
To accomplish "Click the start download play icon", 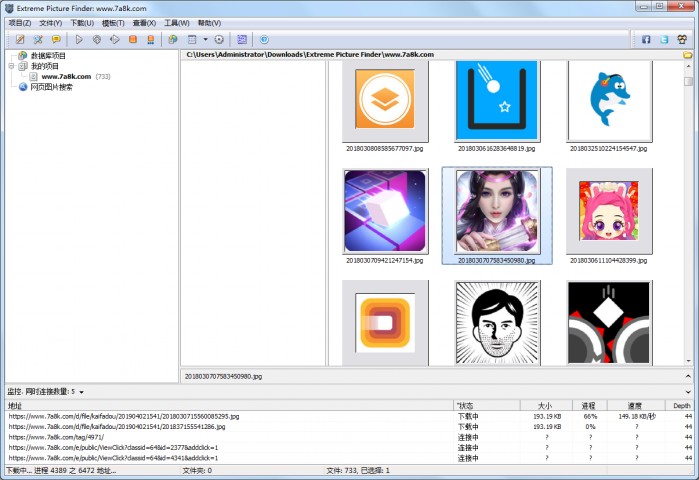I will point(79,39).
